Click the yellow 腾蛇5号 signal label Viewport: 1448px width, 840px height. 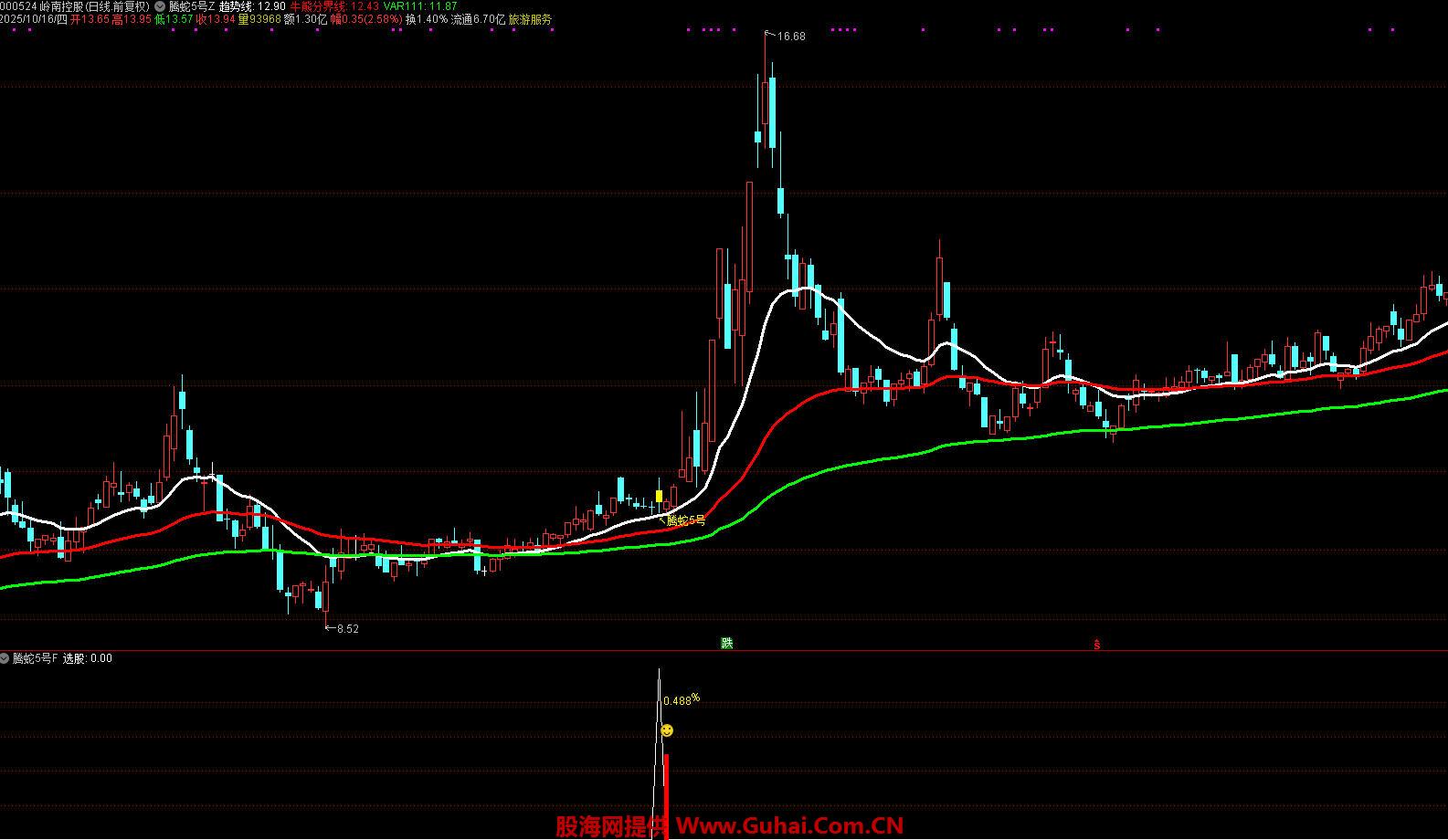(x=685, y=520)
